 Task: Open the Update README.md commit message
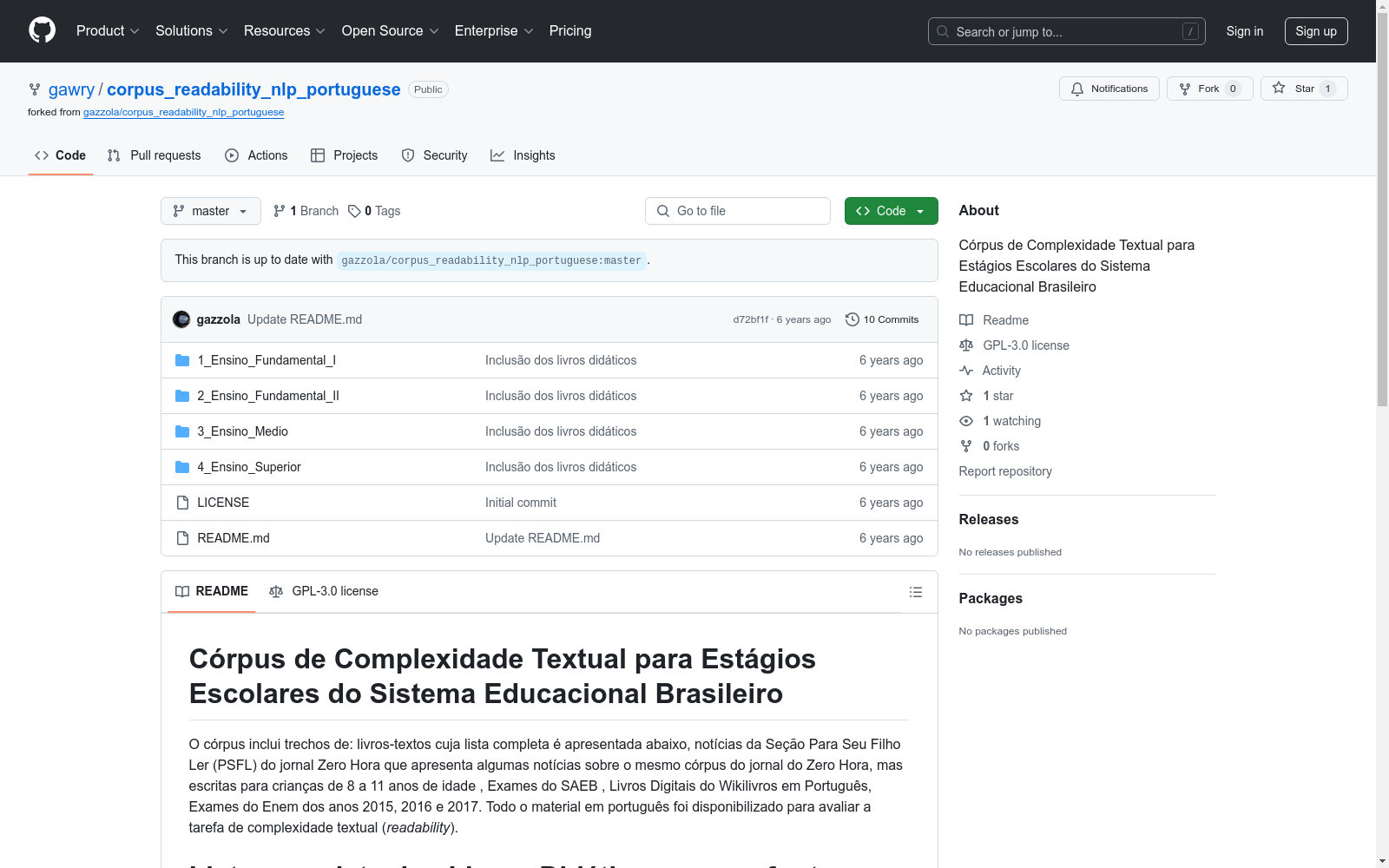click(305, 319)
